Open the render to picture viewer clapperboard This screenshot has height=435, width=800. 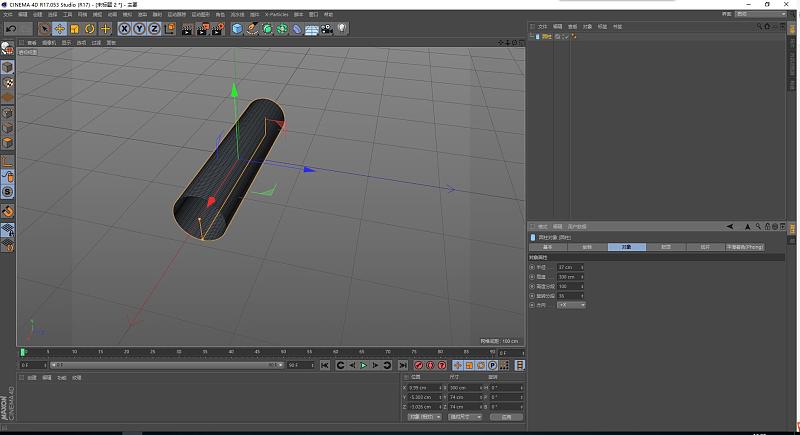201,29
